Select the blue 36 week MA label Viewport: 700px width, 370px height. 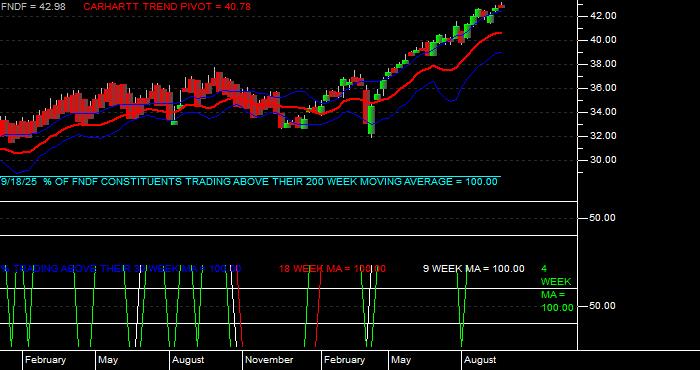[121, 269]
